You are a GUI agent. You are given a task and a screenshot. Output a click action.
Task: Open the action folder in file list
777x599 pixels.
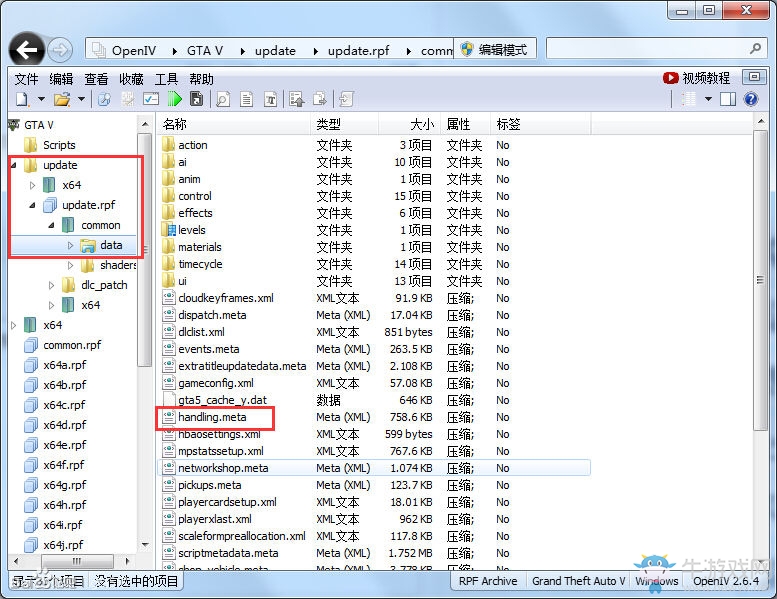tap(193, 145)
